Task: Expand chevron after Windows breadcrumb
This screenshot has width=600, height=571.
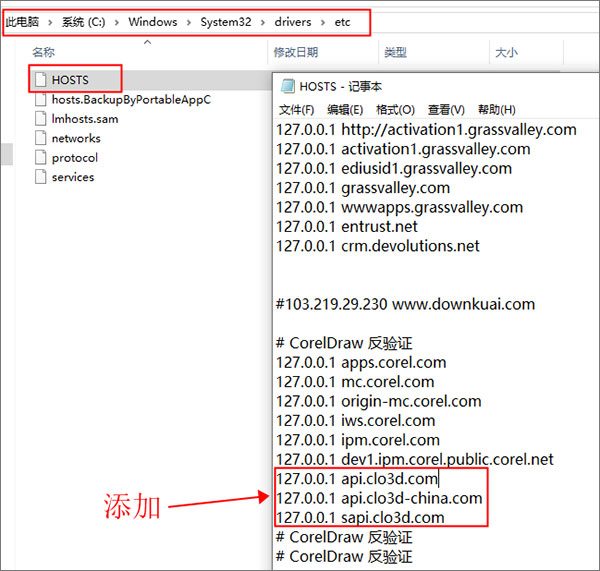Action: (x=189, y=23)
